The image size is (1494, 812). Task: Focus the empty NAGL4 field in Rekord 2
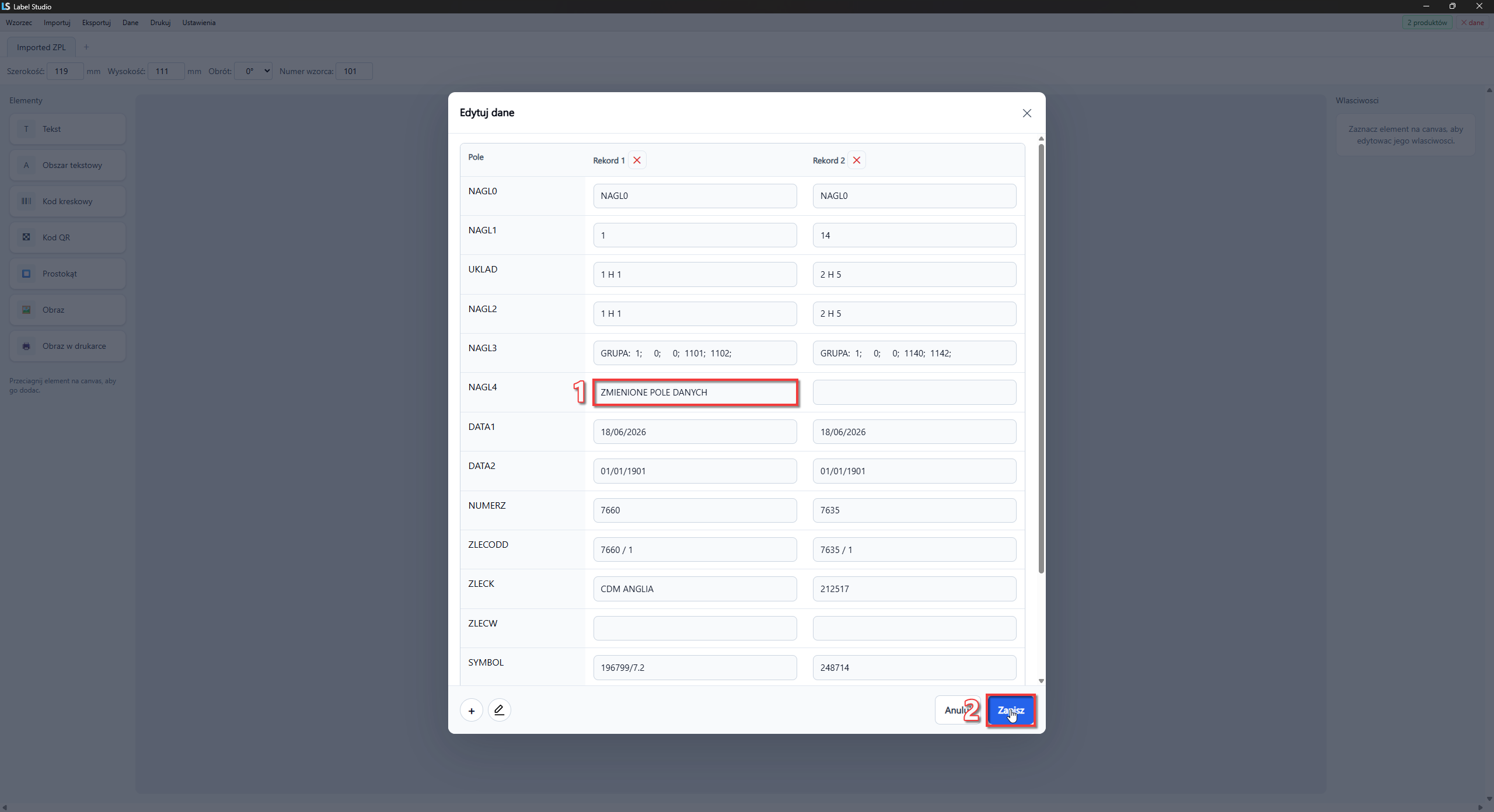(914, 393)
